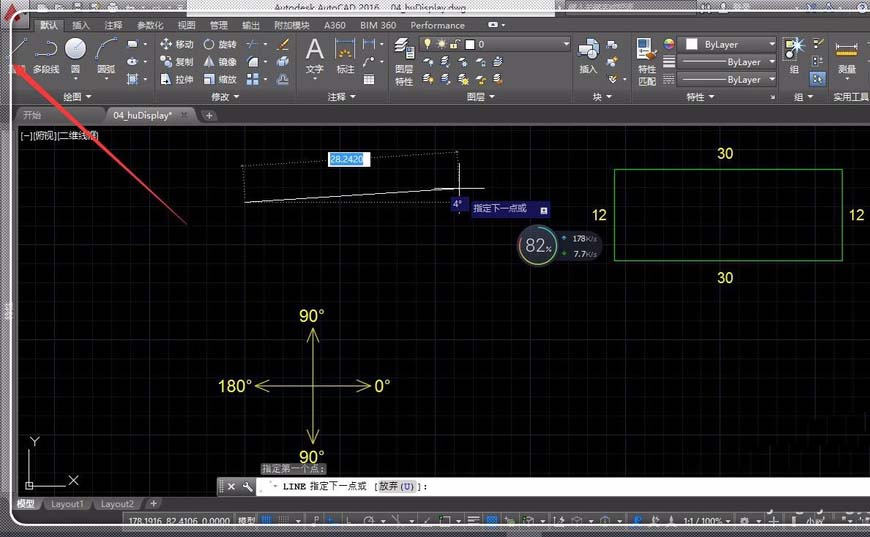Toggle the layer on/off lightbulb icon
The image size is (870, 537).
(x=428, y=45)
